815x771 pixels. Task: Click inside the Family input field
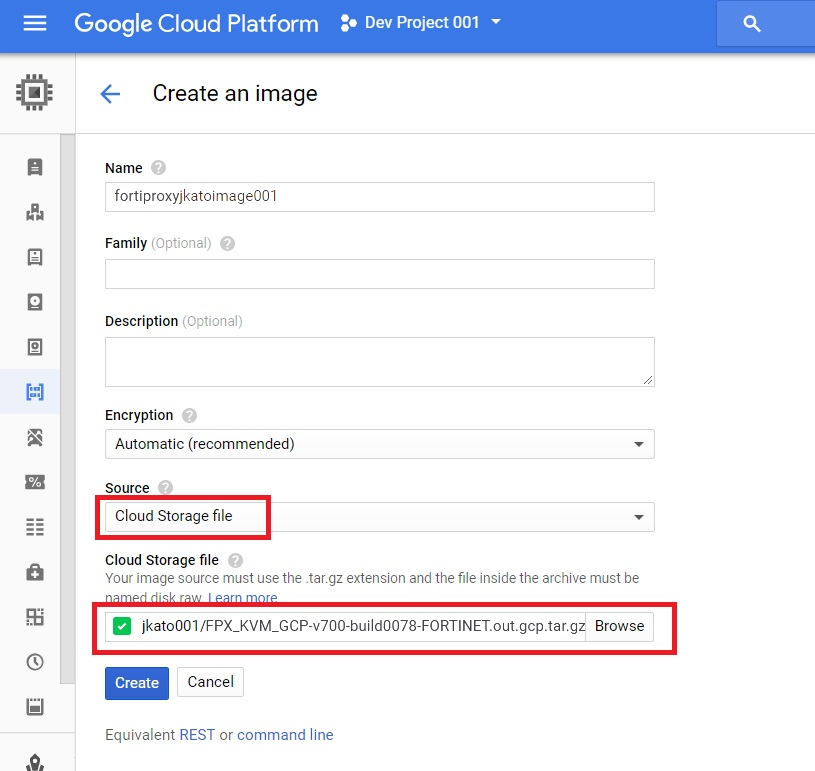point(378,273)
